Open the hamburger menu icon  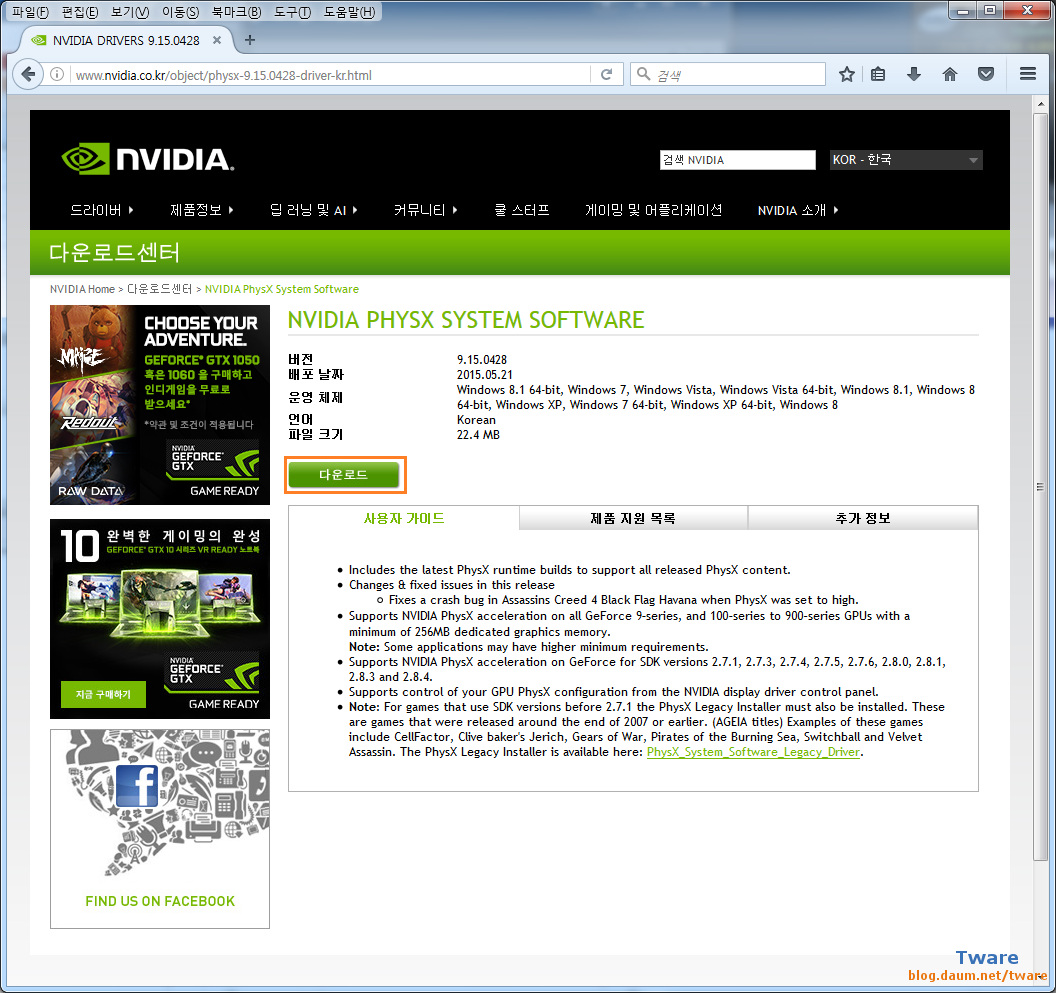[1028, 74]
